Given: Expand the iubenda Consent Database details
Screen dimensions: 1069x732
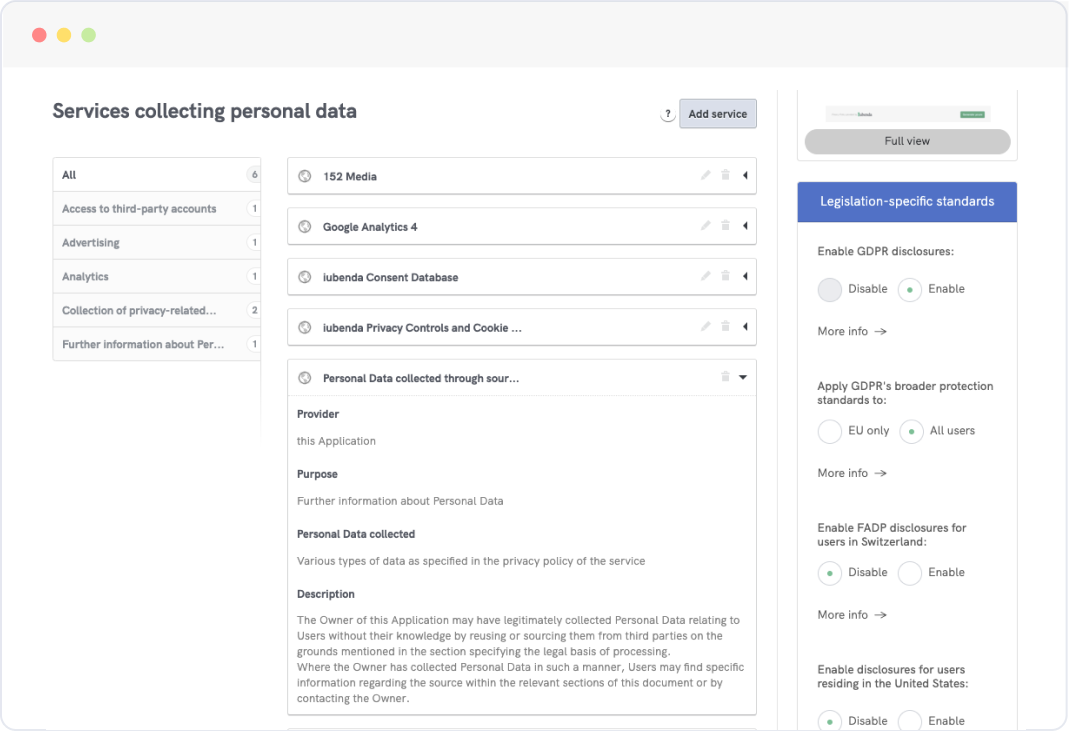Looking at the screenshot, I should (x=745, y=277).
